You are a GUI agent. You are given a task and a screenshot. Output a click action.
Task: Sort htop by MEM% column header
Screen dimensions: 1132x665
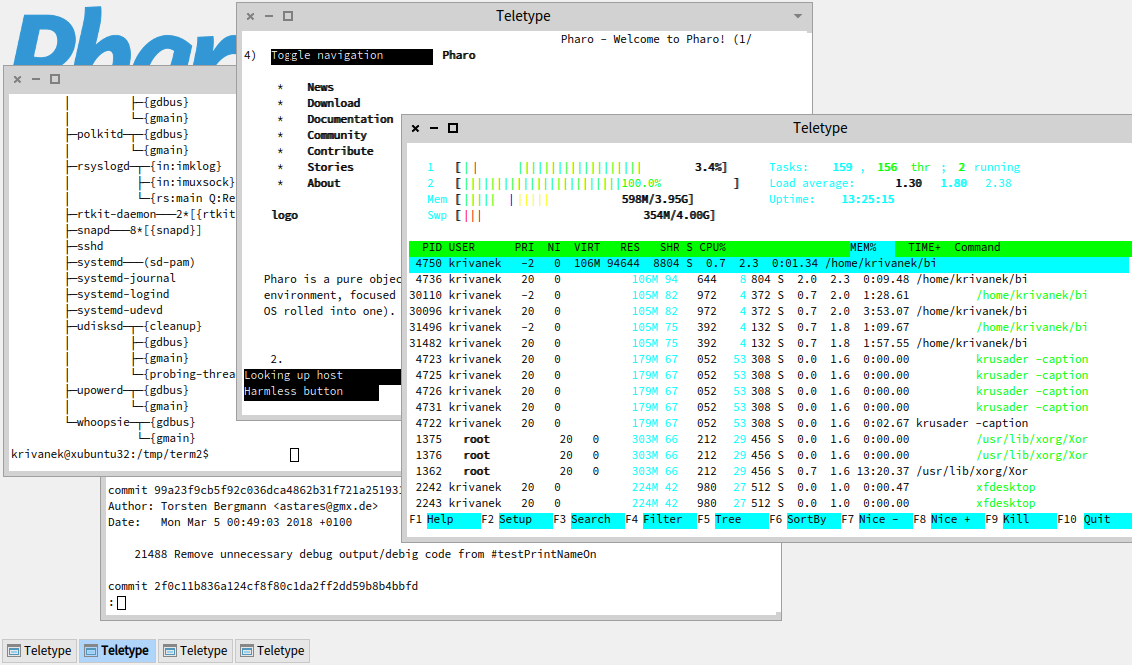tap(863, 248)
